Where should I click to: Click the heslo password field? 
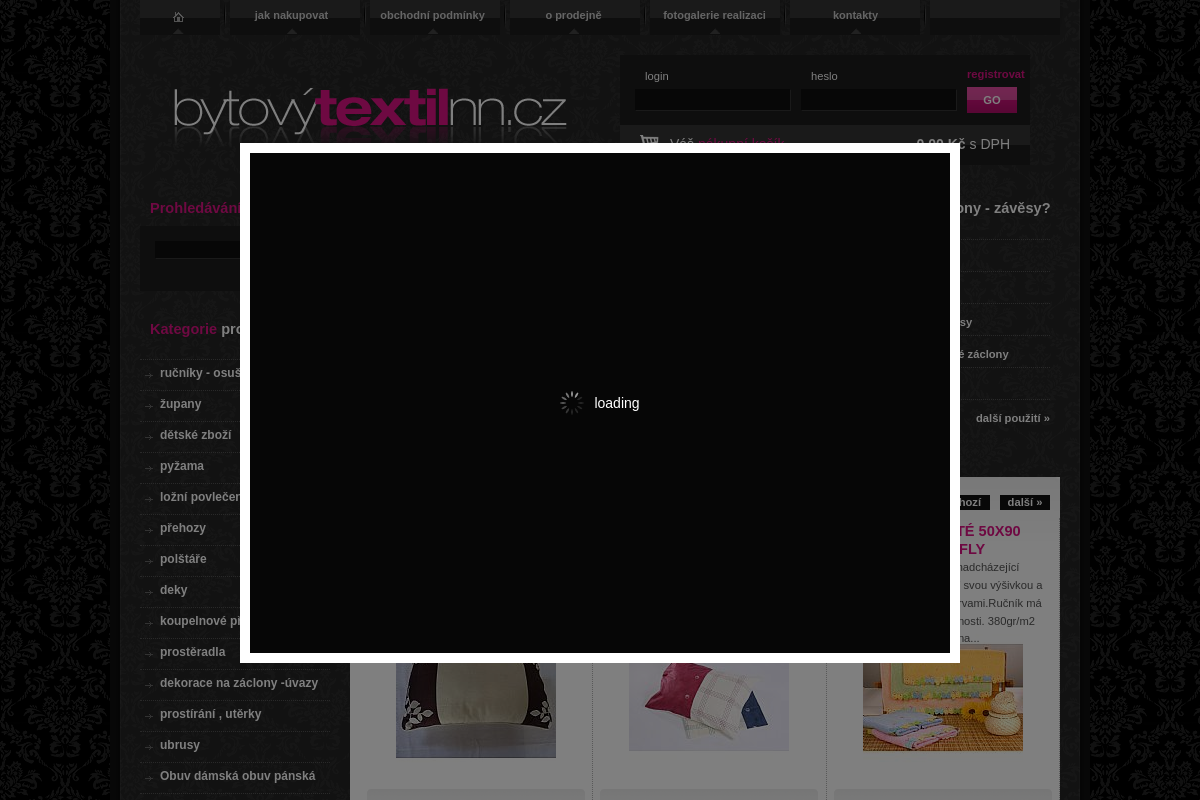pos(878,100)
